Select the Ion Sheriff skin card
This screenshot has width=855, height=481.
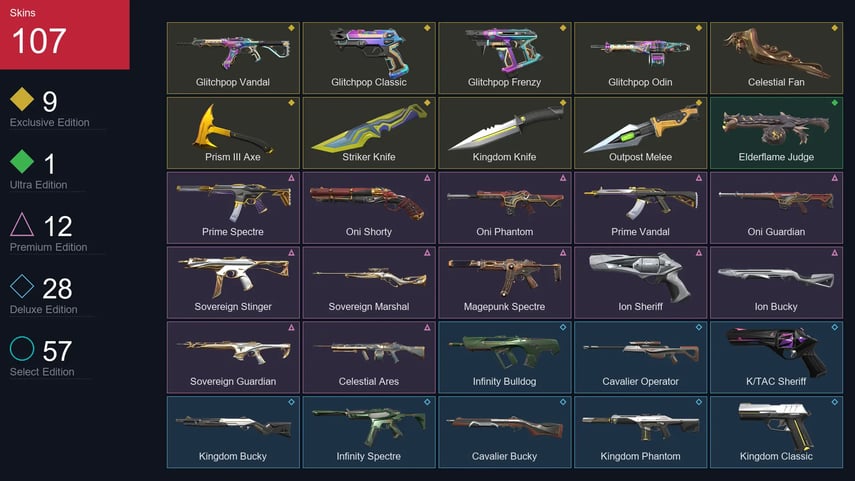click(x=640, y=282)
